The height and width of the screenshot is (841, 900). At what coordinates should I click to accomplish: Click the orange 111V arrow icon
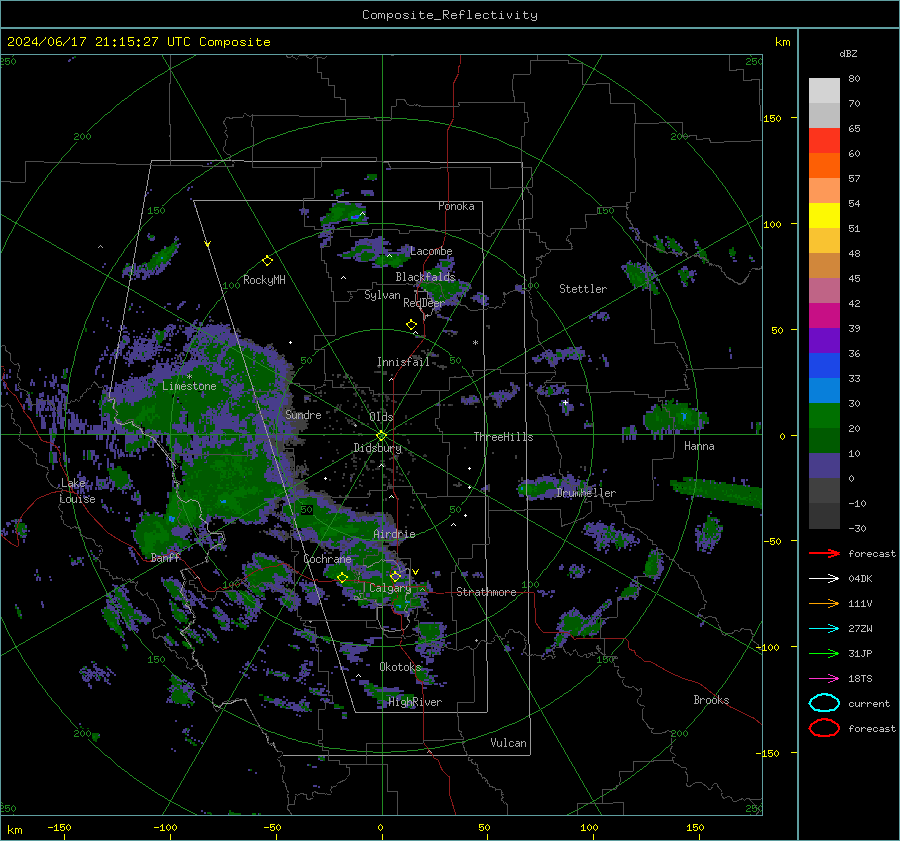pyautogui.click(x=824, y=603)
